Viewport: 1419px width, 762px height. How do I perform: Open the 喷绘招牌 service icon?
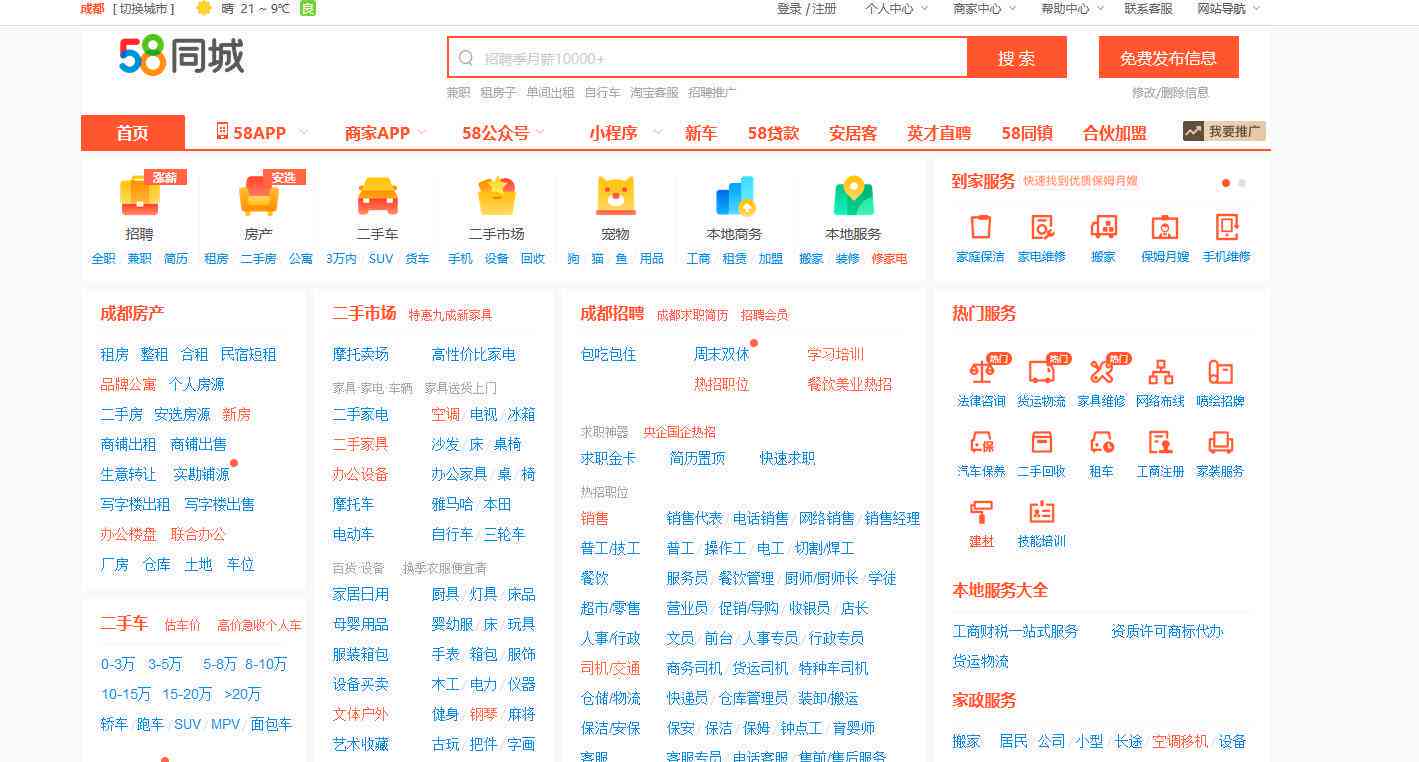tap(1220, 372)
